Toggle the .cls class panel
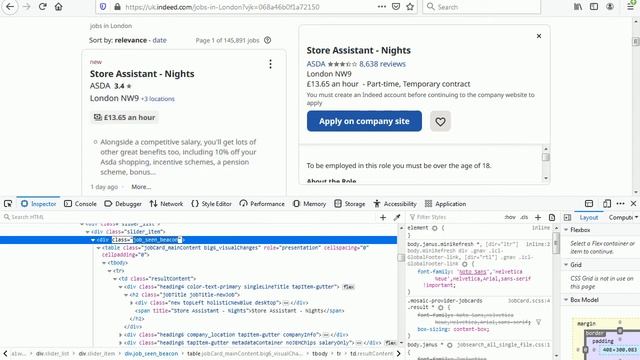Screen dimensions: 640x360 [x=524, y=217]
